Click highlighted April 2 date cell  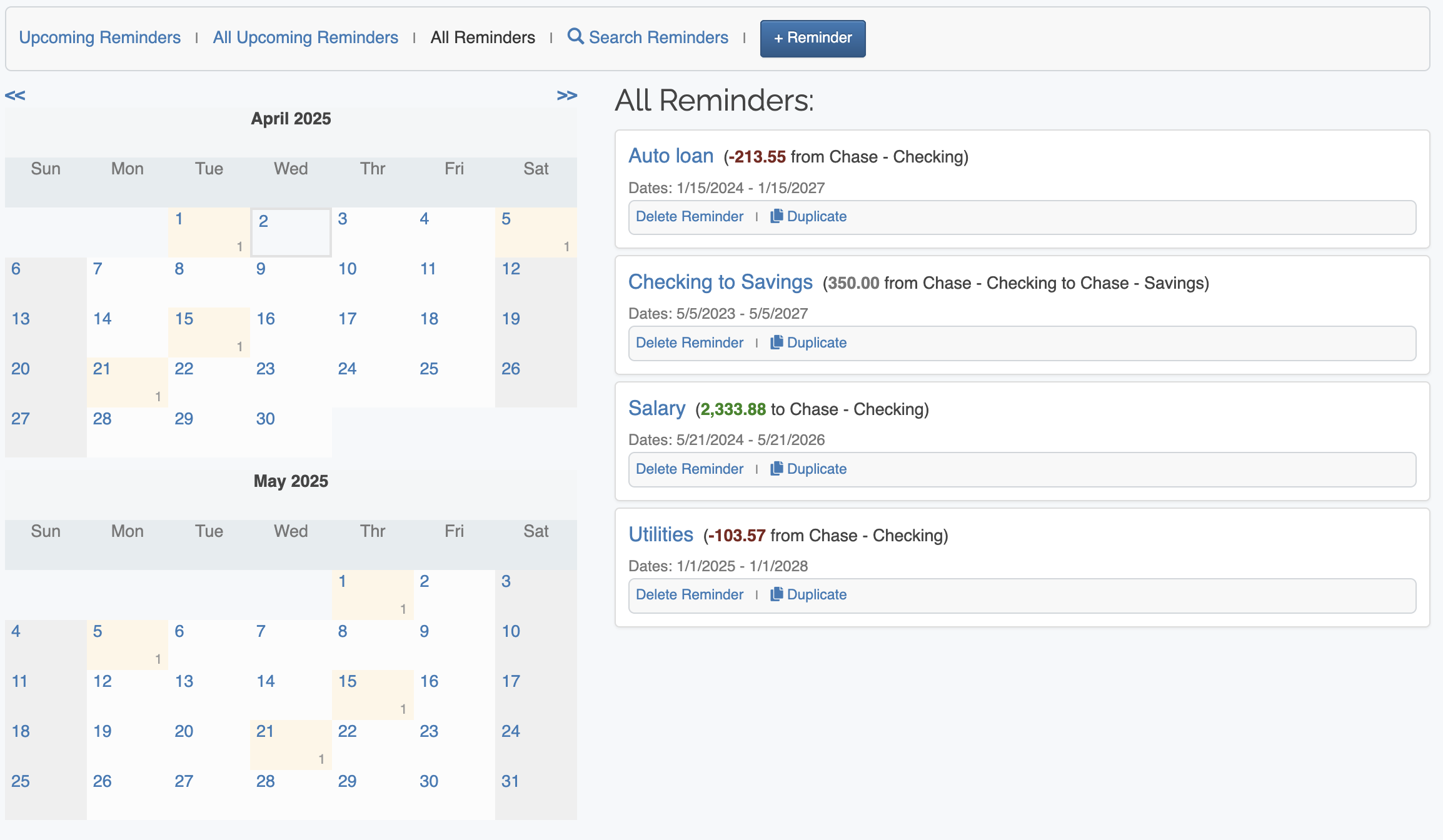click(x=264, y=221)
